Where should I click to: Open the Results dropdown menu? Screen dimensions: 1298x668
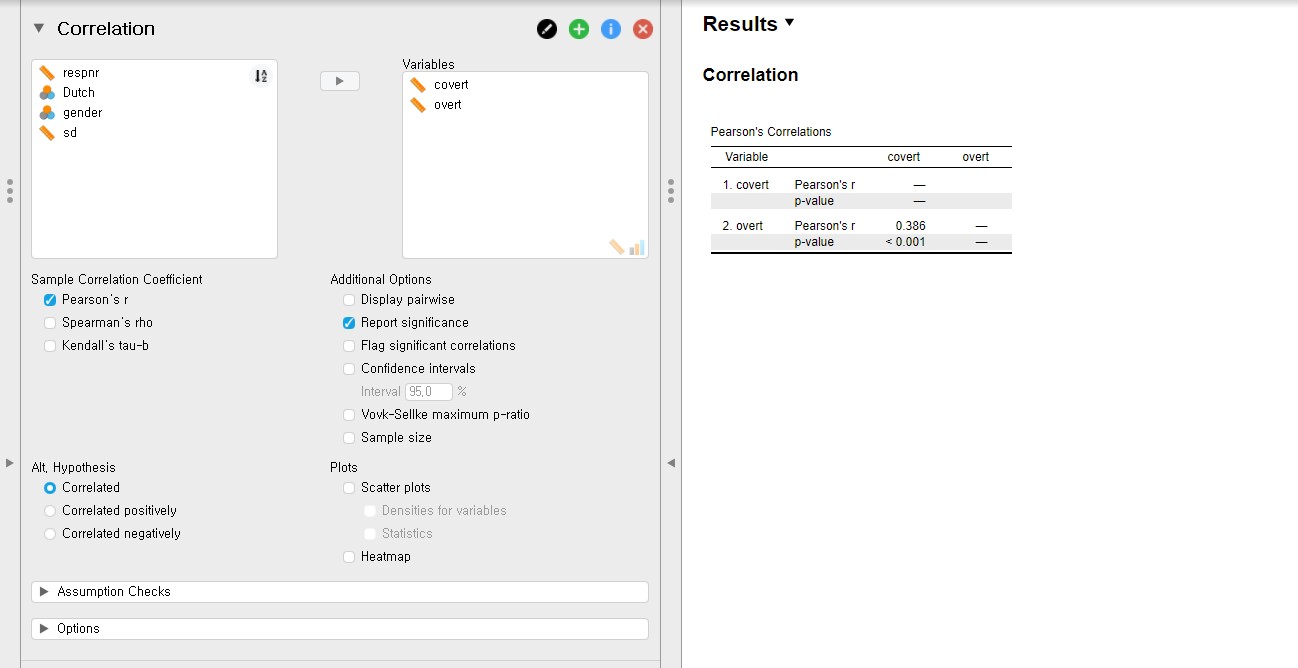[x=789, y=23]
